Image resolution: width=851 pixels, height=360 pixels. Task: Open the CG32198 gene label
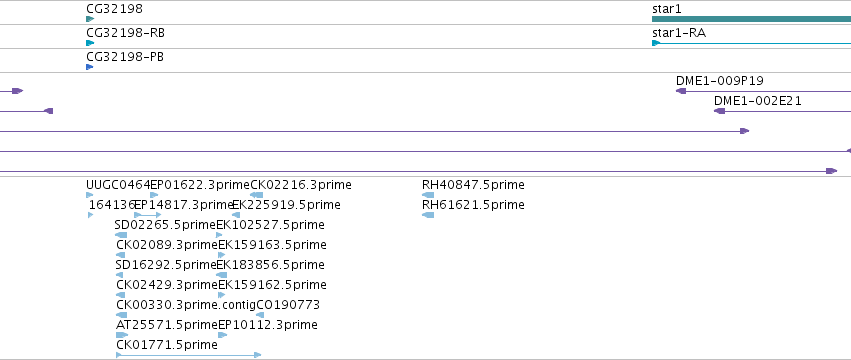tap(115, 9)
